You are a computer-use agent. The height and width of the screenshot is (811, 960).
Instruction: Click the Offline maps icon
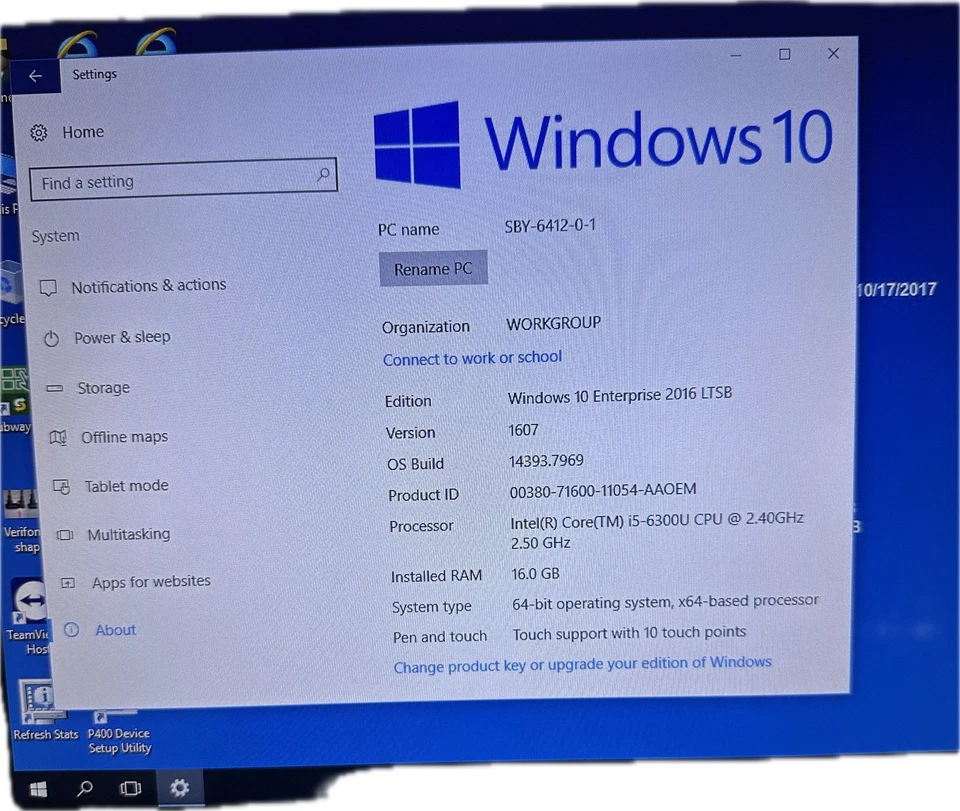coord(58,438)
